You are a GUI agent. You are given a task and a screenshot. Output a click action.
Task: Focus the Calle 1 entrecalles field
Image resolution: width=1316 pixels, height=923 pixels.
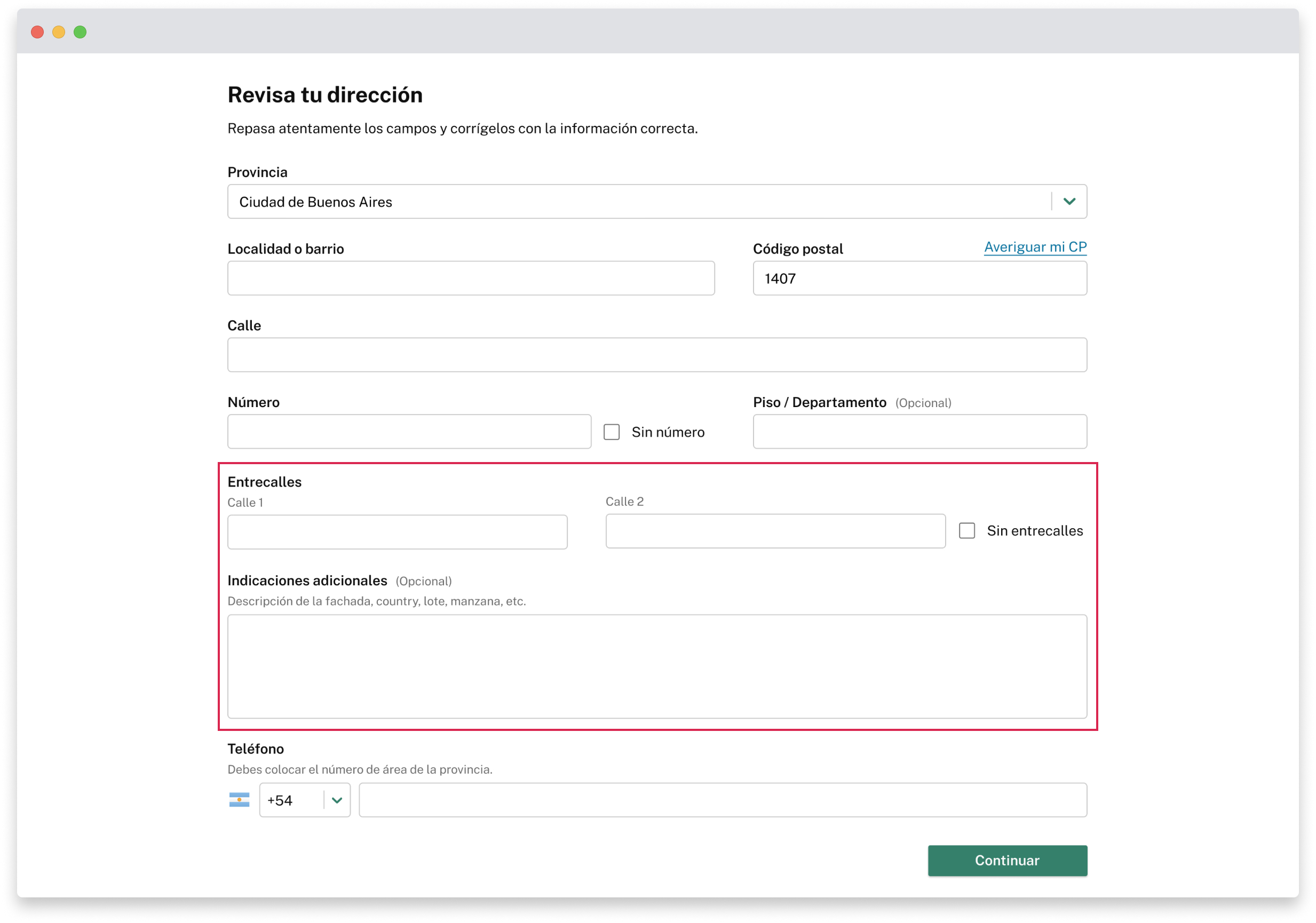[397, 532]
